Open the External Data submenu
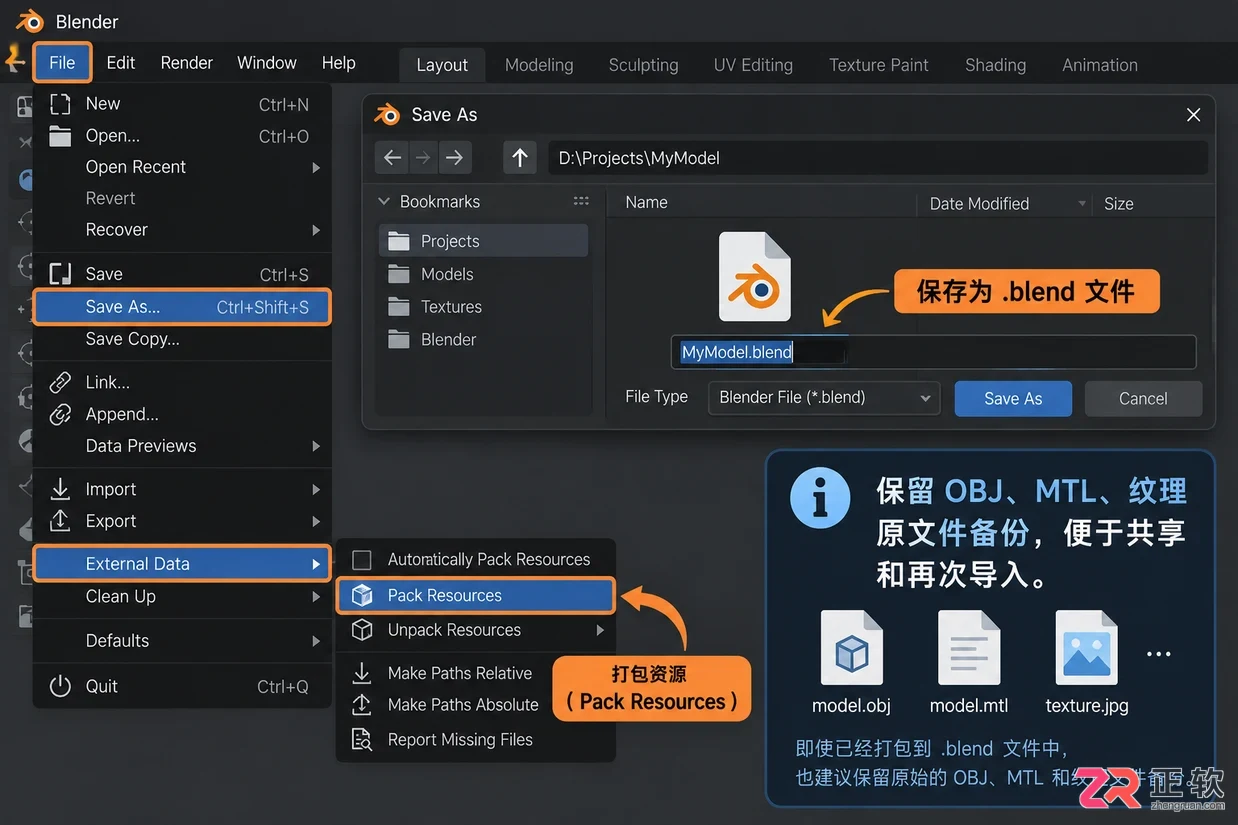The image size is (1238, 825). [182, 564]
